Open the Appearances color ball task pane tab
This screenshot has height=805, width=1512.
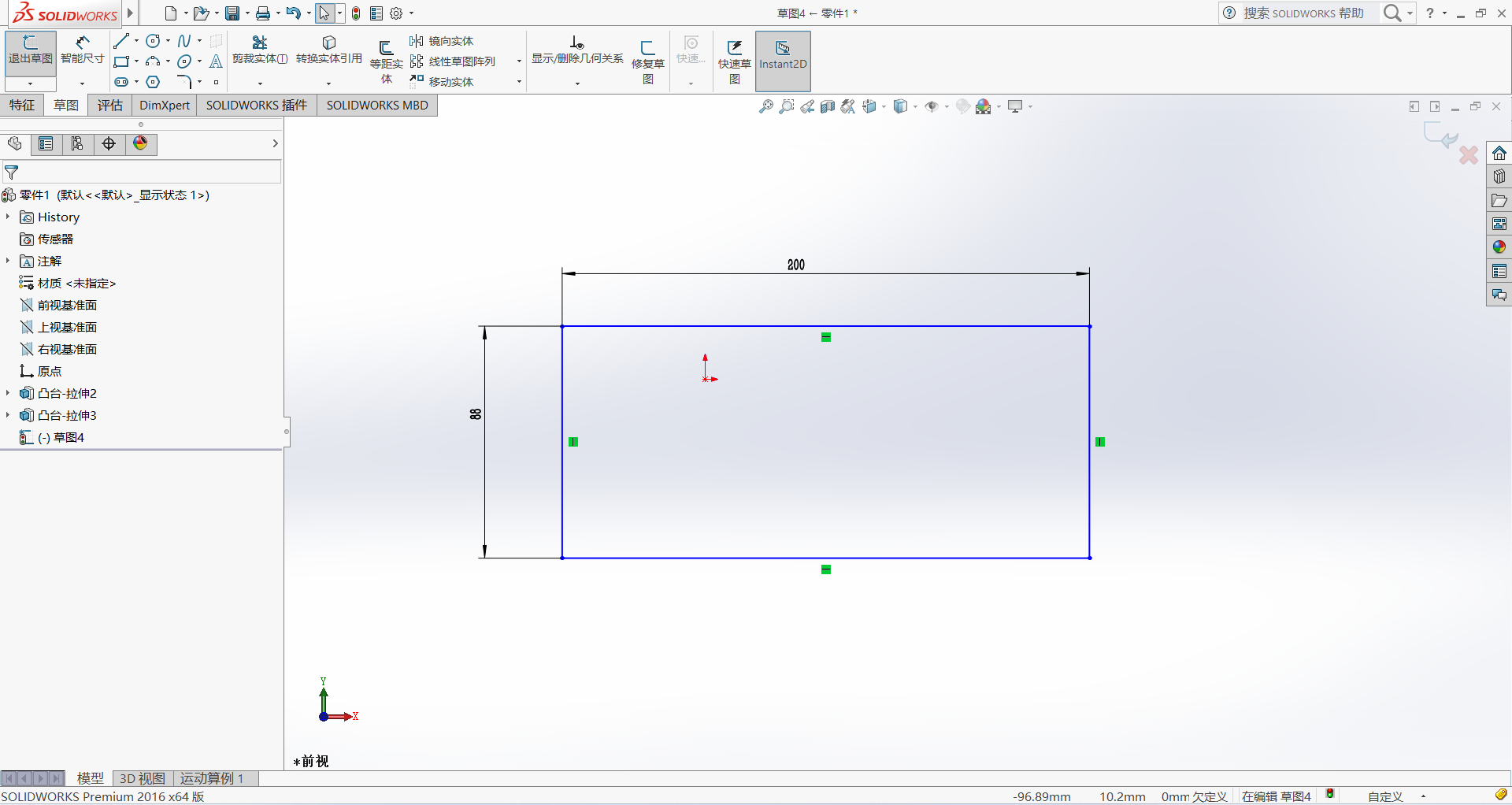(1499, 247)
